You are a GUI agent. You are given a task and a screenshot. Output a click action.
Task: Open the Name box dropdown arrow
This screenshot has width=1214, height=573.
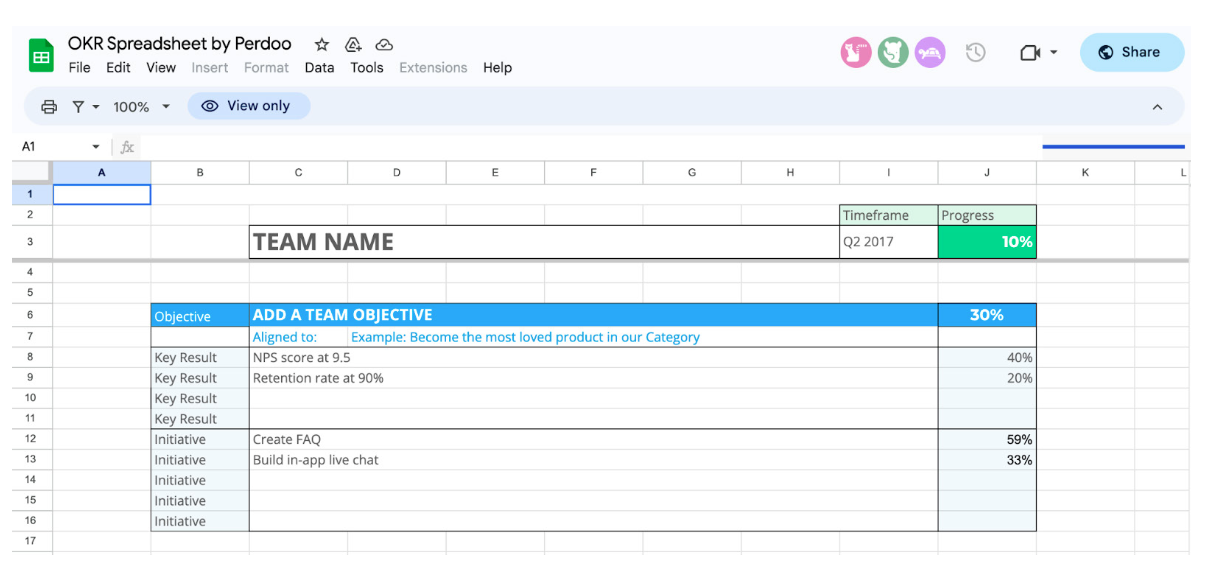(96, 147)
